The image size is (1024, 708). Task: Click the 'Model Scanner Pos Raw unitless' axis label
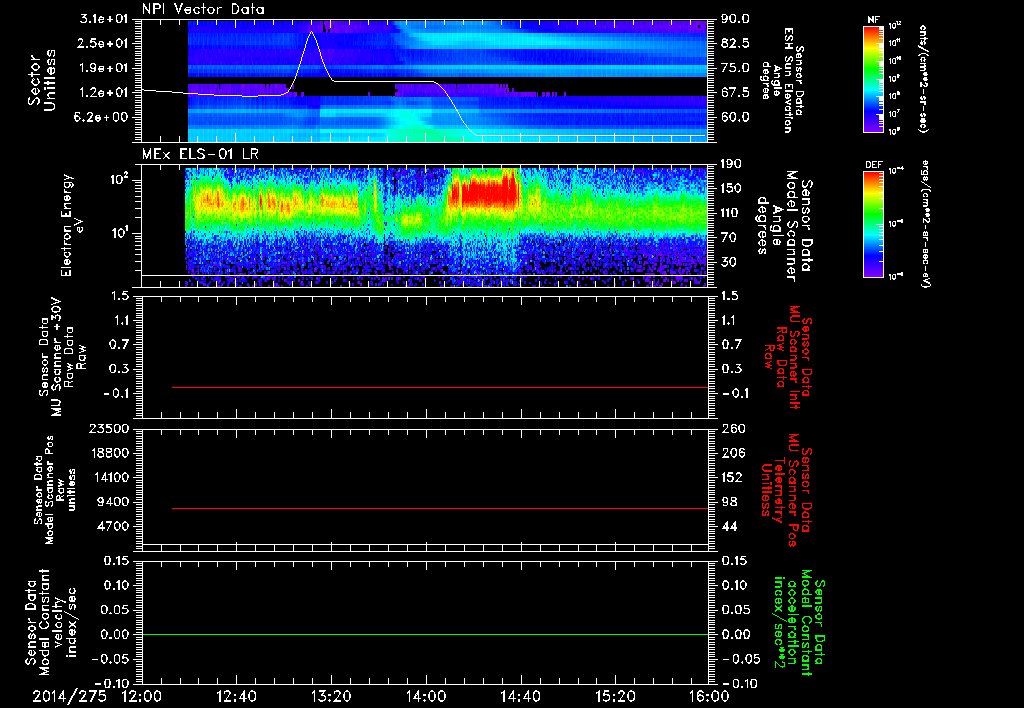55,490
